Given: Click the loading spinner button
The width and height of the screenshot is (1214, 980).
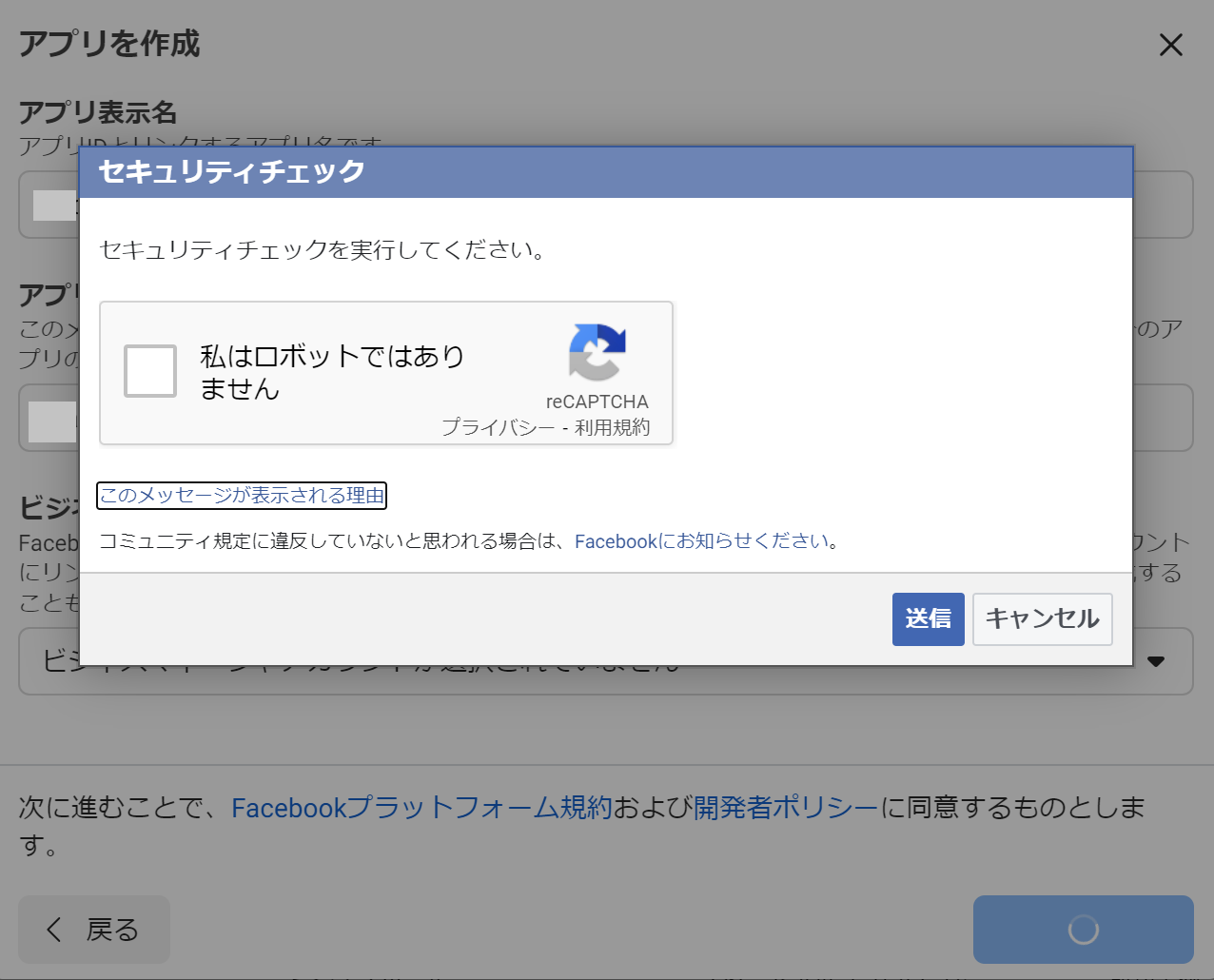Looking at the screenshot, I should tap(1083, 930).
